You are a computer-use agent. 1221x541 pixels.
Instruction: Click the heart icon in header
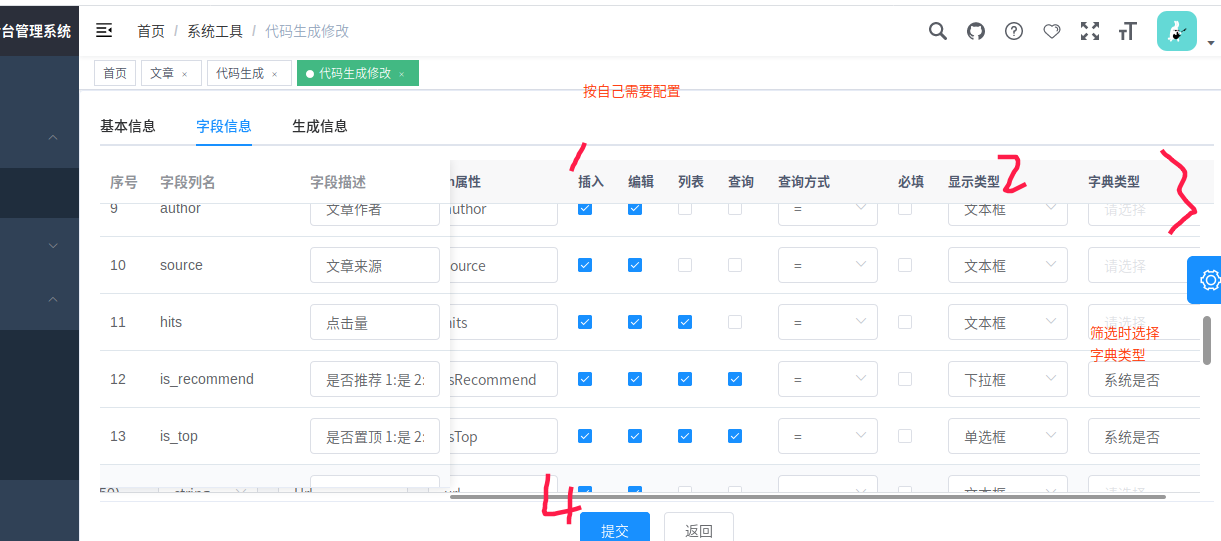(x=1052, y=31)
